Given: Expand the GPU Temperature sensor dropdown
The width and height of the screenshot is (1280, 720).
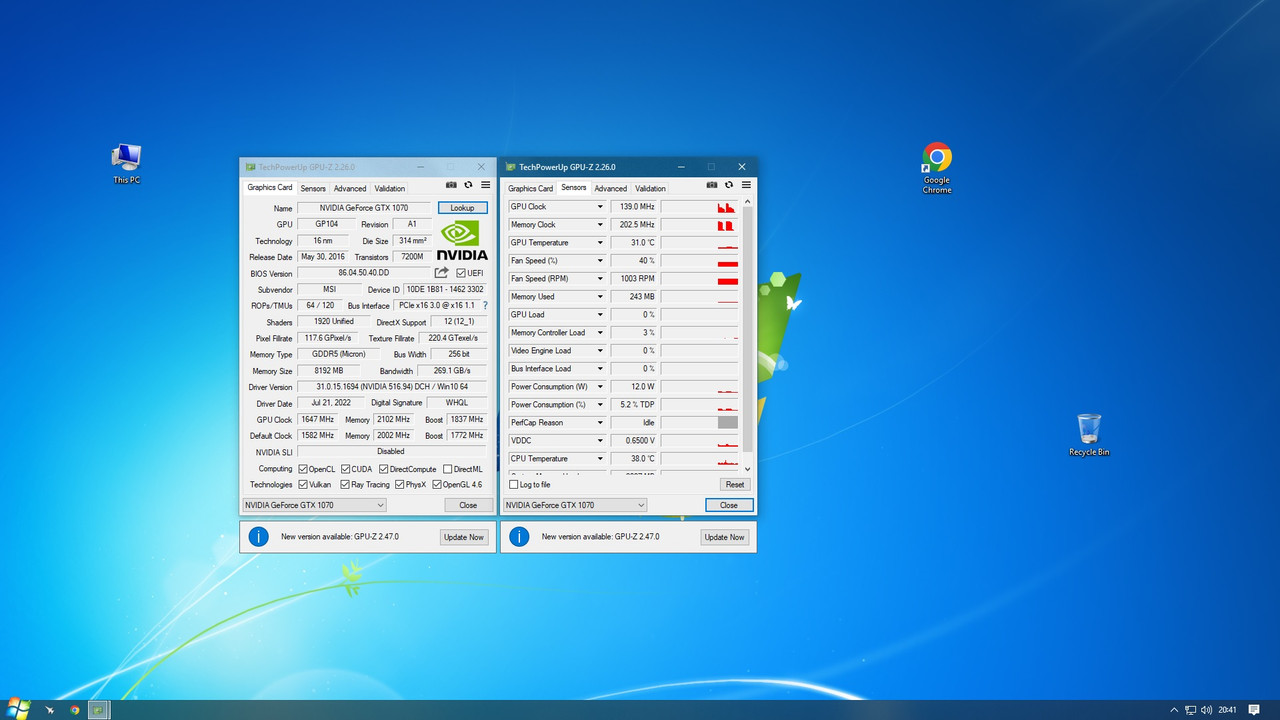Looking at the screenshot, I should 600,243.
